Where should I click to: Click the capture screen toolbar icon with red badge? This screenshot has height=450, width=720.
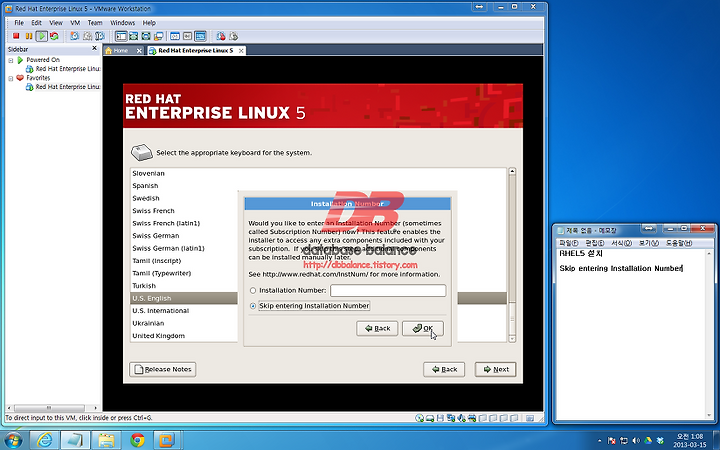click(x=220, y=36)
